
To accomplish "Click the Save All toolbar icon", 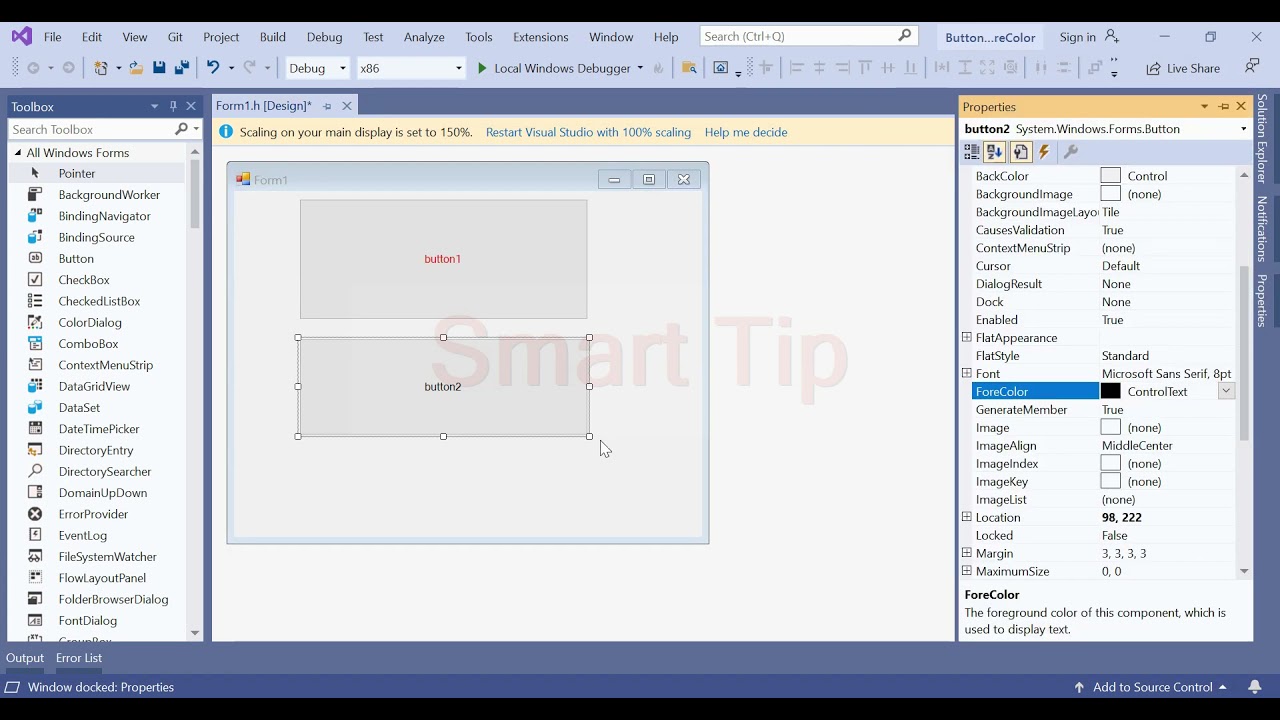I will point(182,68).
